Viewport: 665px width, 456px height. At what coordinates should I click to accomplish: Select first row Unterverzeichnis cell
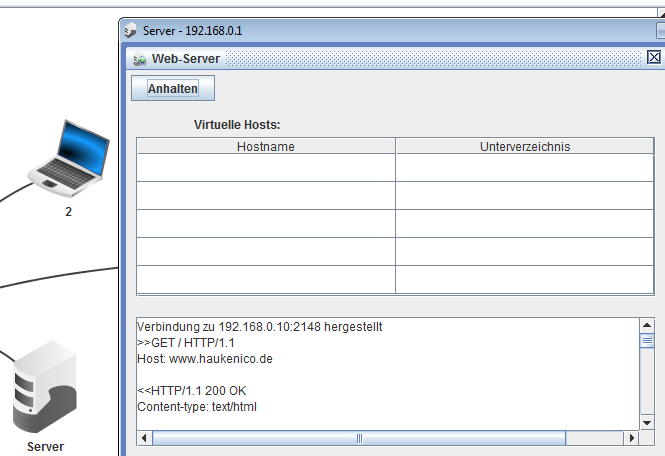pos(524,167)
